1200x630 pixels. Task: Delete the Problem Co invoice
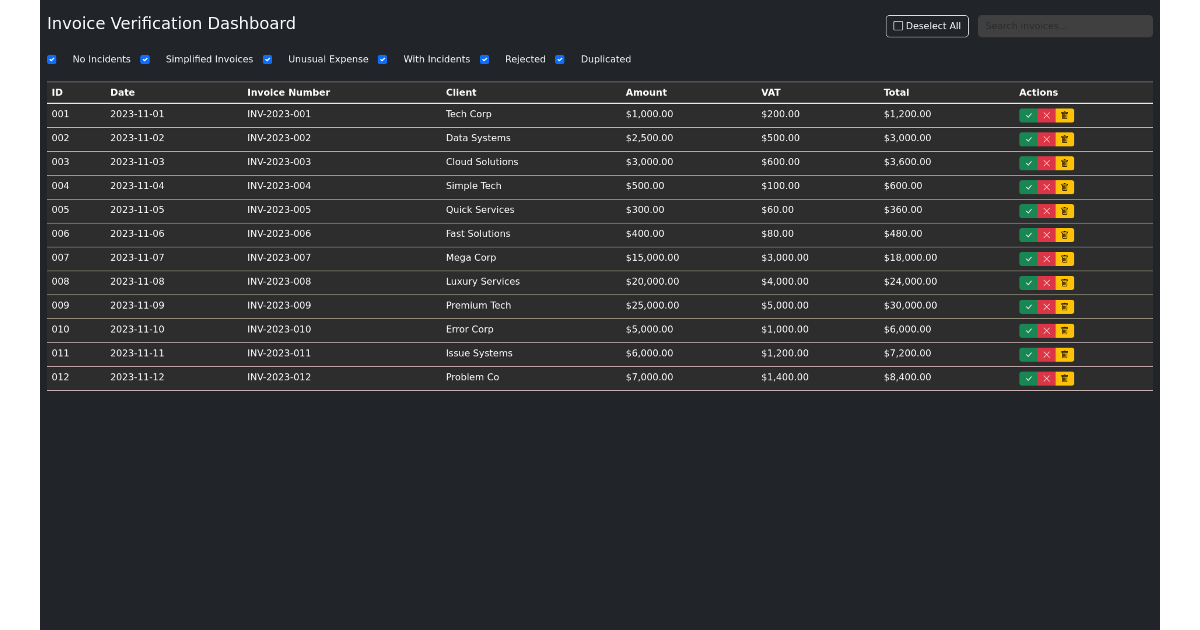[1064, 379]
